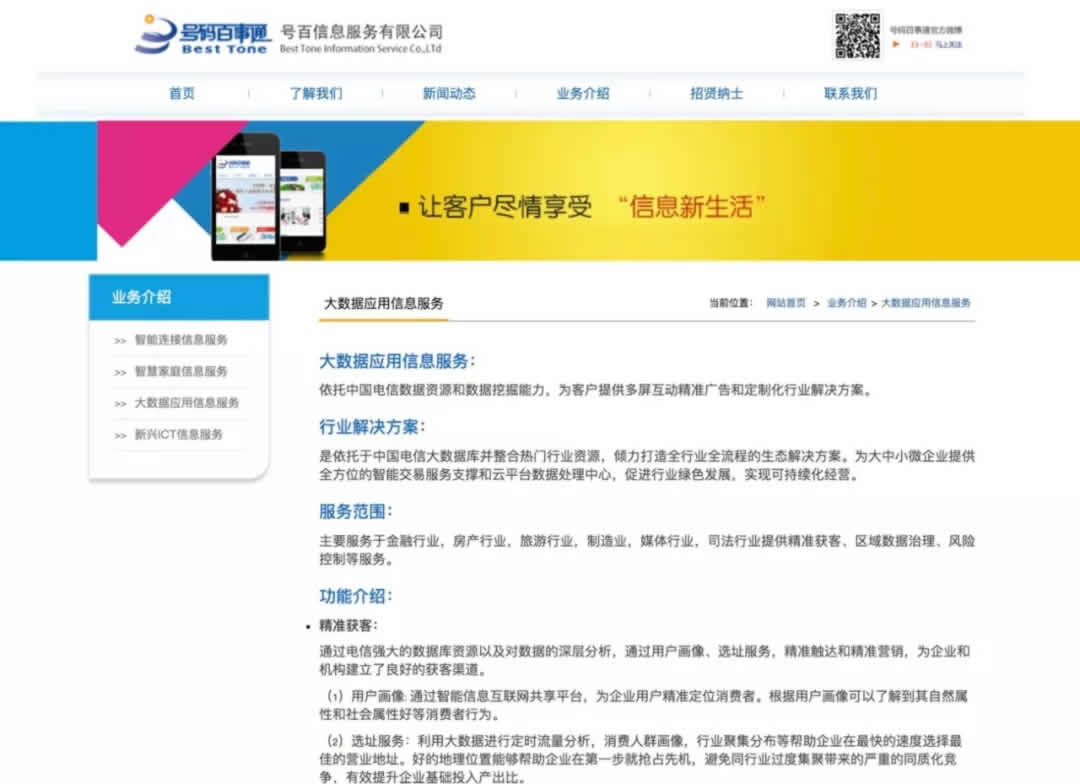Go to 网站首页 via the breadcrumb link
The image size is (1080, 784).
click(x=786, y=301)
